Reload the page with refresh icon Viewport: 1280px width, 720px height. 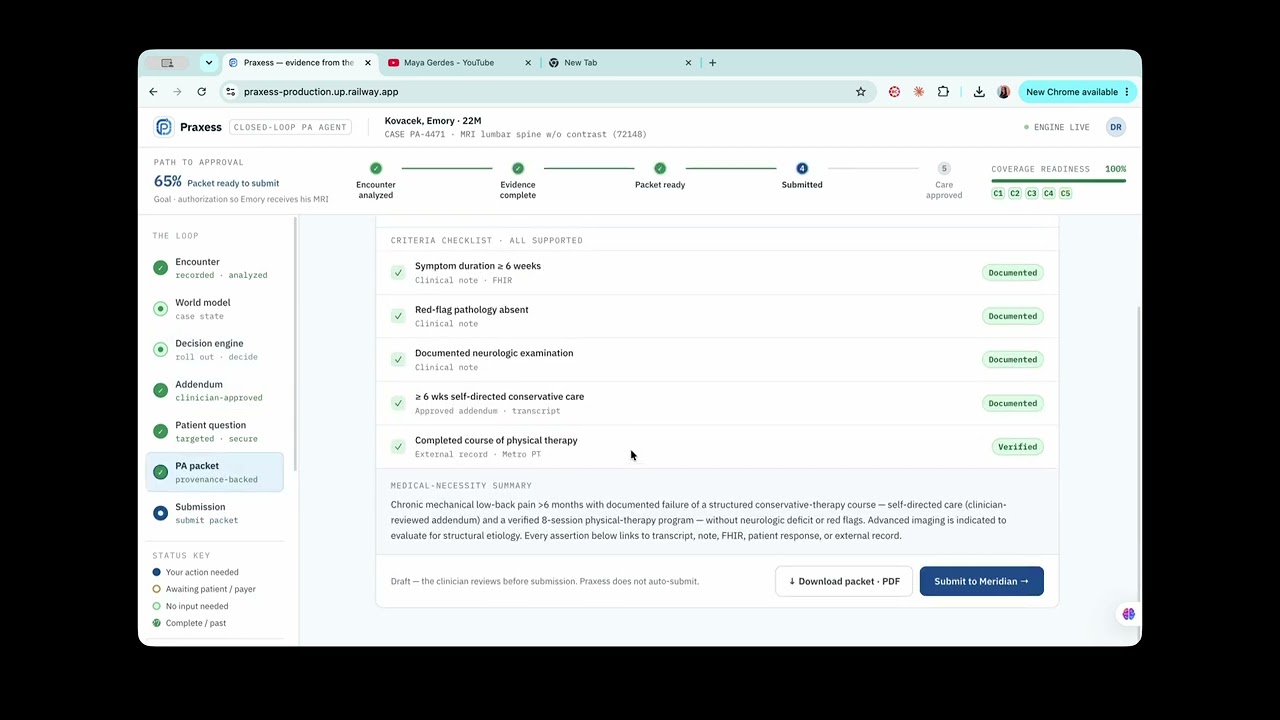point(201,92)
